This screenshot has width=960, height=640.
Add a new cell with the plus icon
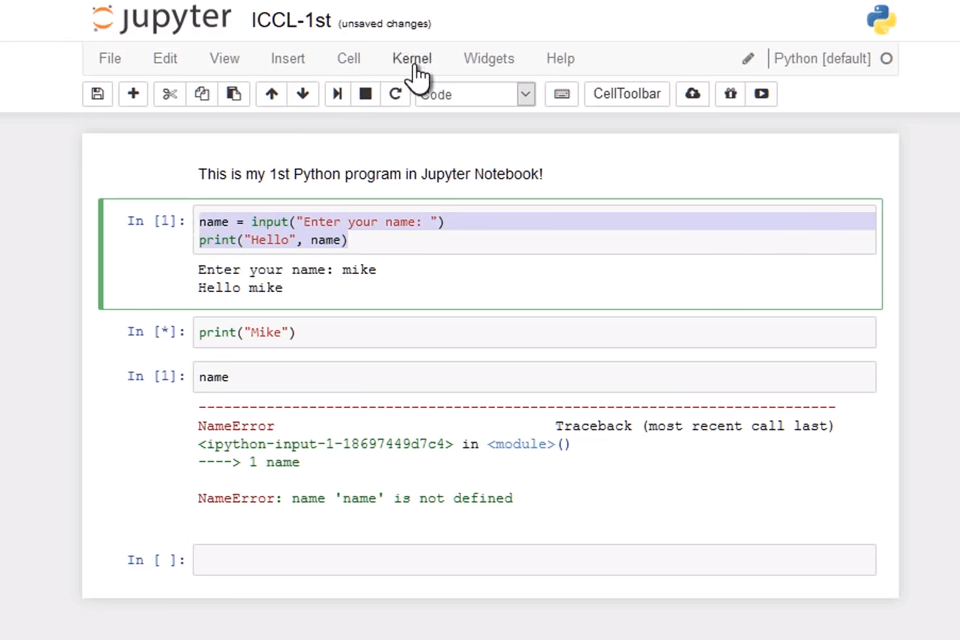tap(133, 93)
